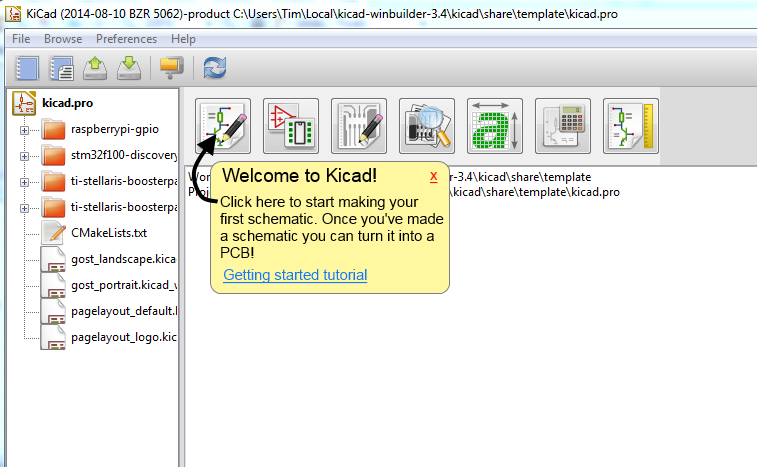Viewport: 757px width, 467px height.
Task: Select kicad.pro in the project tree
Action: [68, 103]
